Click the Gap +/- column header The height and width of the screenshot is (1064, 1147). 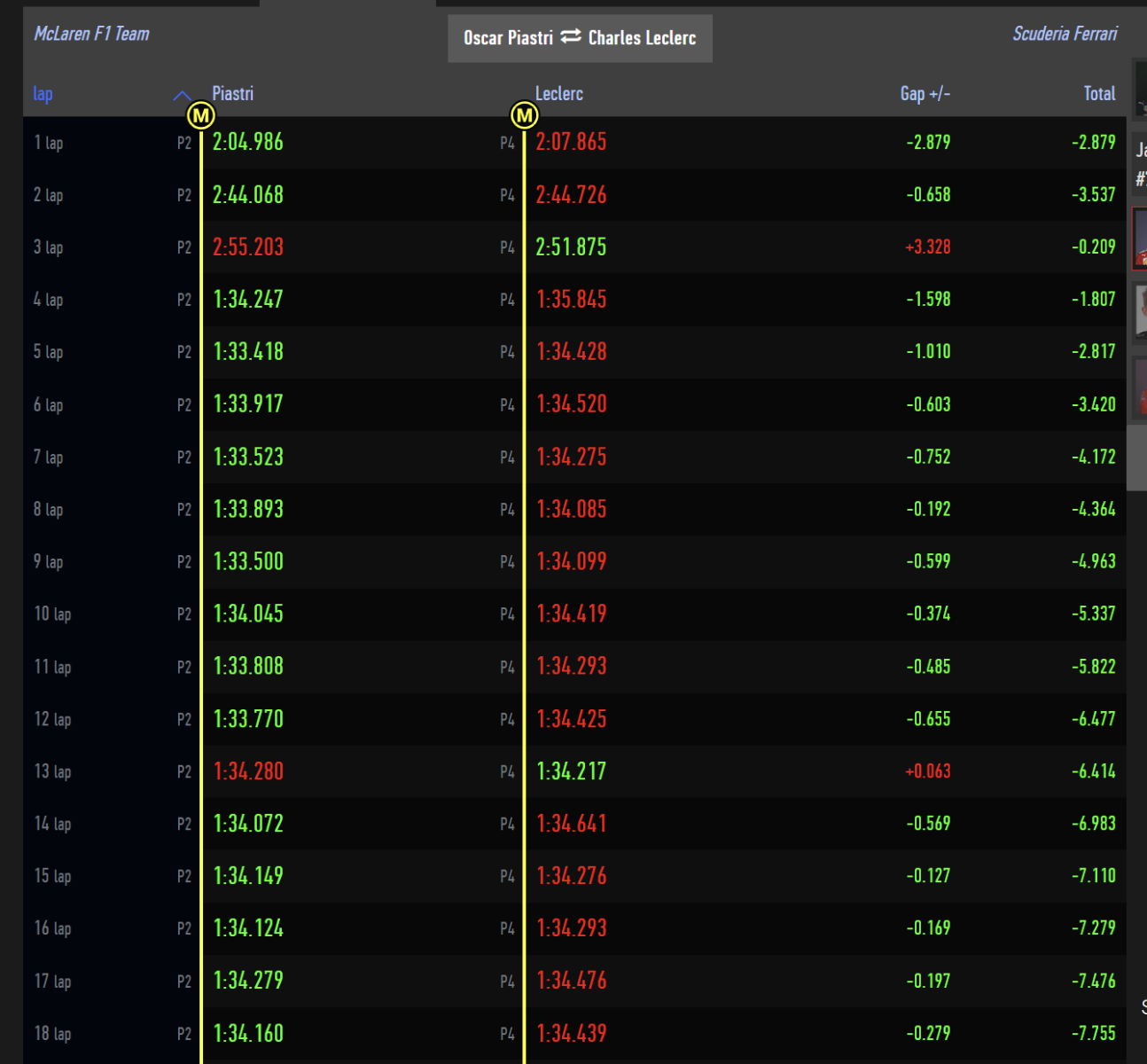point(925,94)
